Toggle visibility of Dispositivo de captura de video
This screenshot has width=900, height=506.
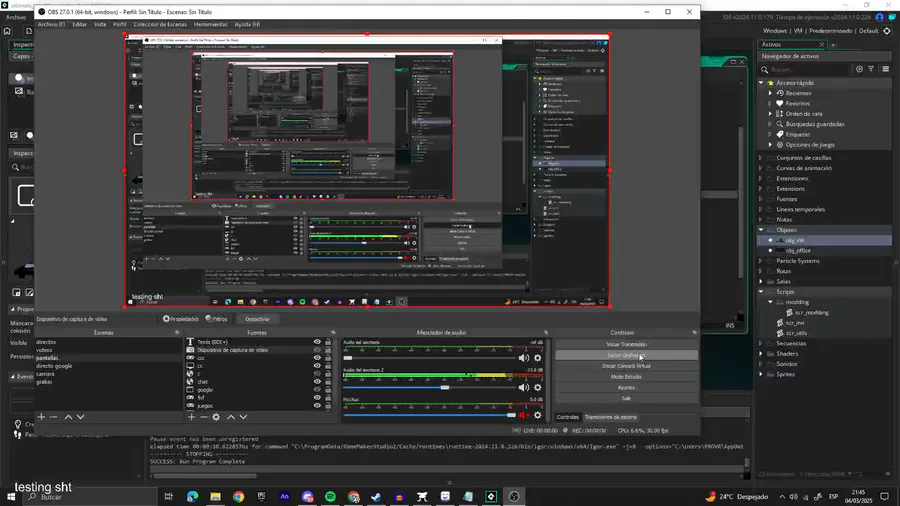(x=317, y=350)
